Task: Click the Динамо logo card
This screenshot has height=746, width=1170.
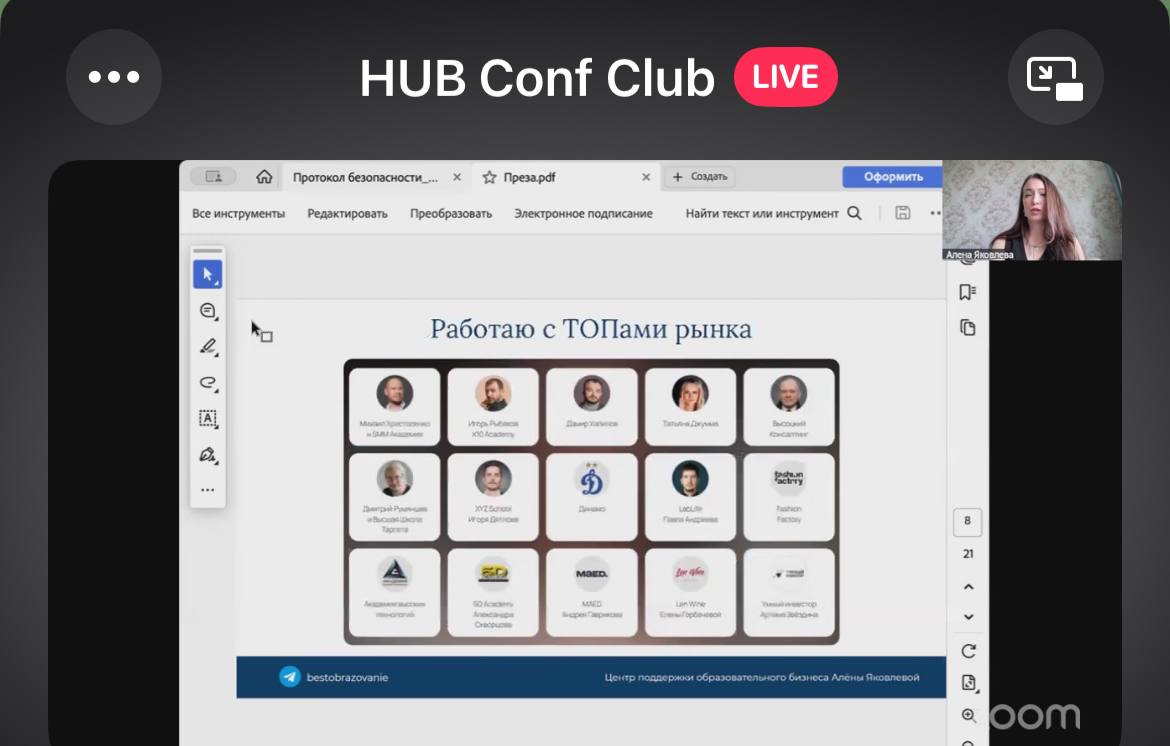Action: pos(592,497)
